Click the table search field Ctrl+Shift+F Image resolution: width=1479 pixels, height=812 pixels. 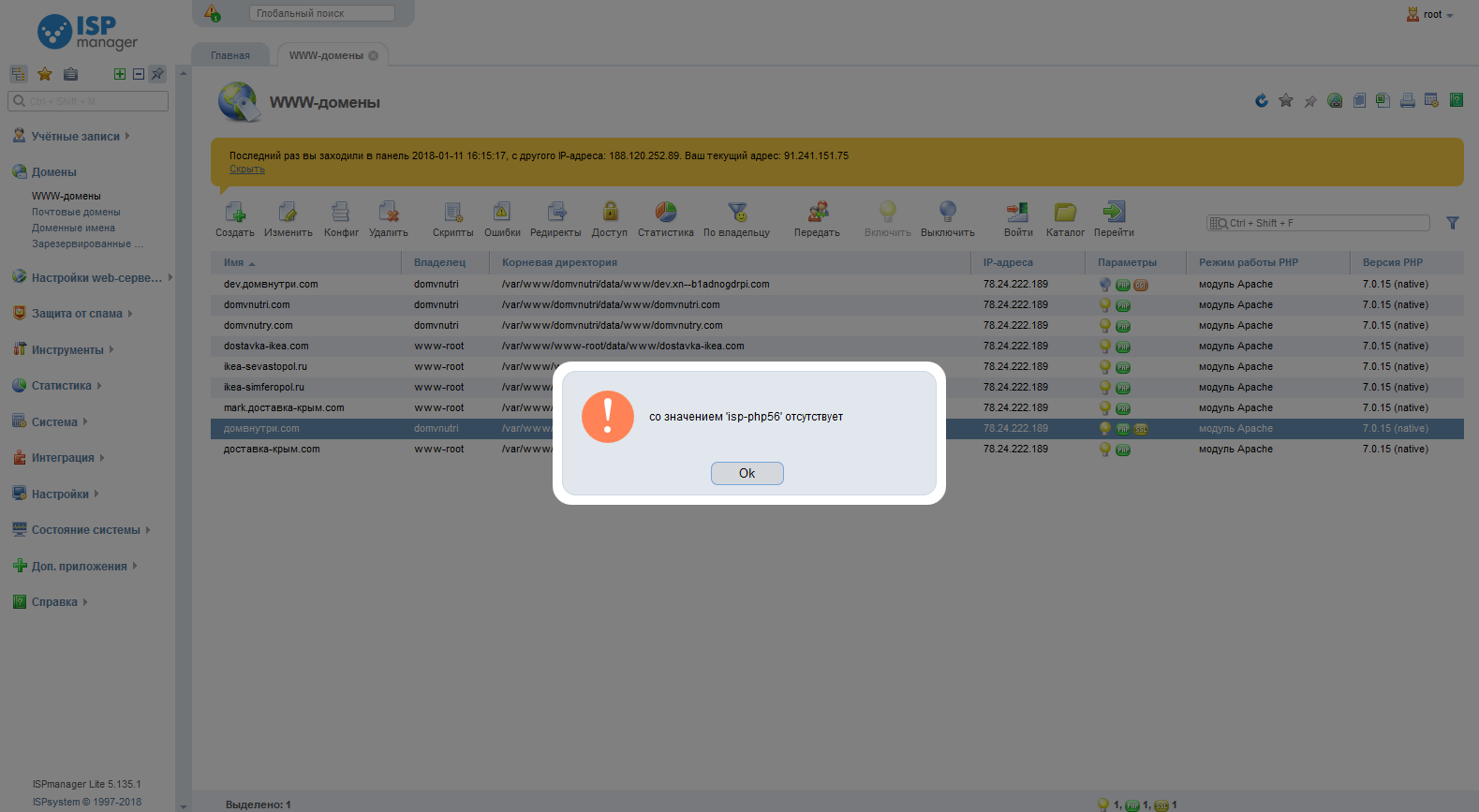click(x=1318, y=223)
